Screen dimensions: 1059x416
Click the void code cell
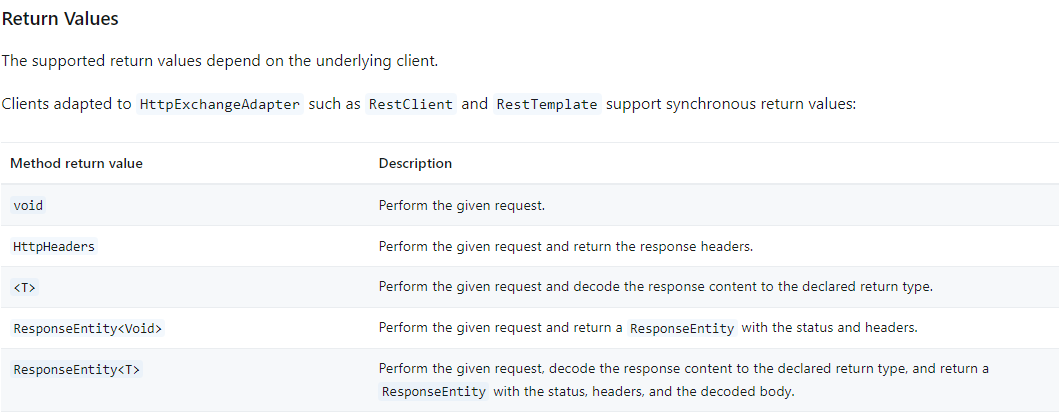pyautogui.click(x=28, y=205)
